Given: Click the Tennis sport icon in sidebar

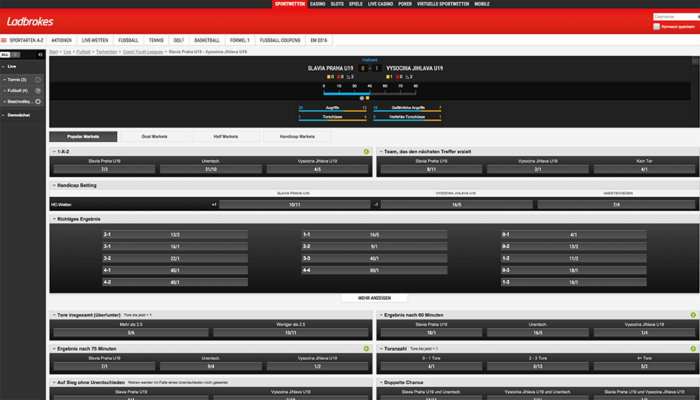Looking at the screenshot, I should click(x=38, y=79).
